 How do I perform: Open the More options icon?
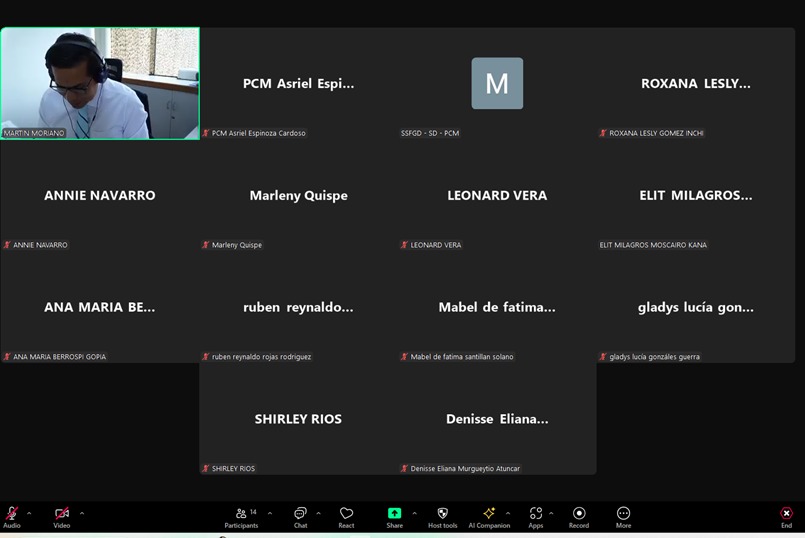[x=623, y=514]
